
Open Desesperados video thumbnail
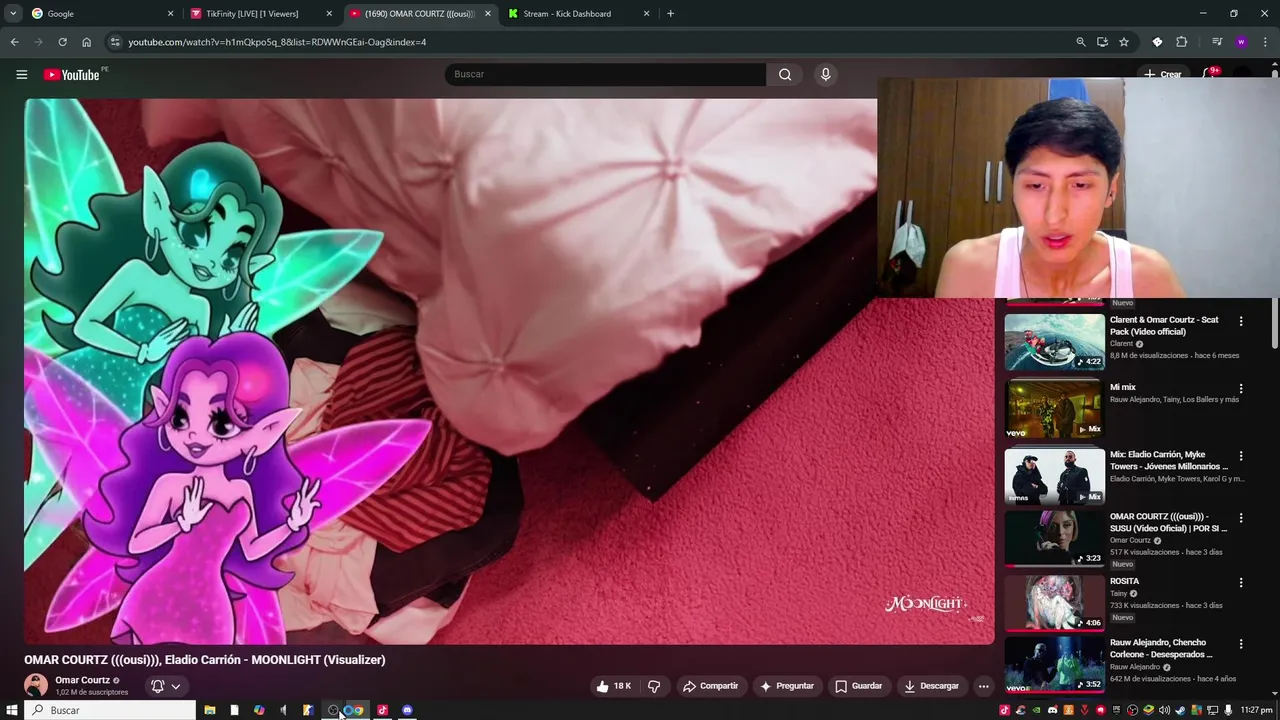click(1054, 664)
